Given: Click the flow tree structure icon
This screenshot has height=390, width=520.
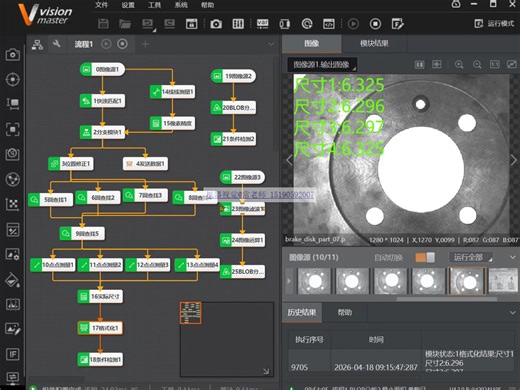Looking at the screenshot, I should click(x=37, y=44).
